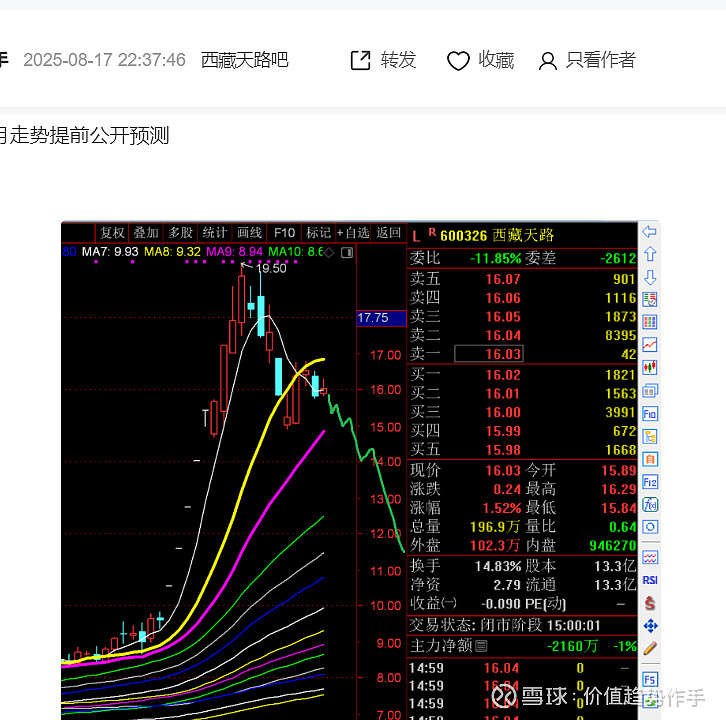Open the 叠加 menu in chart toolbar
The width and height of the screenshot is (726, 720).
[146, 232]
